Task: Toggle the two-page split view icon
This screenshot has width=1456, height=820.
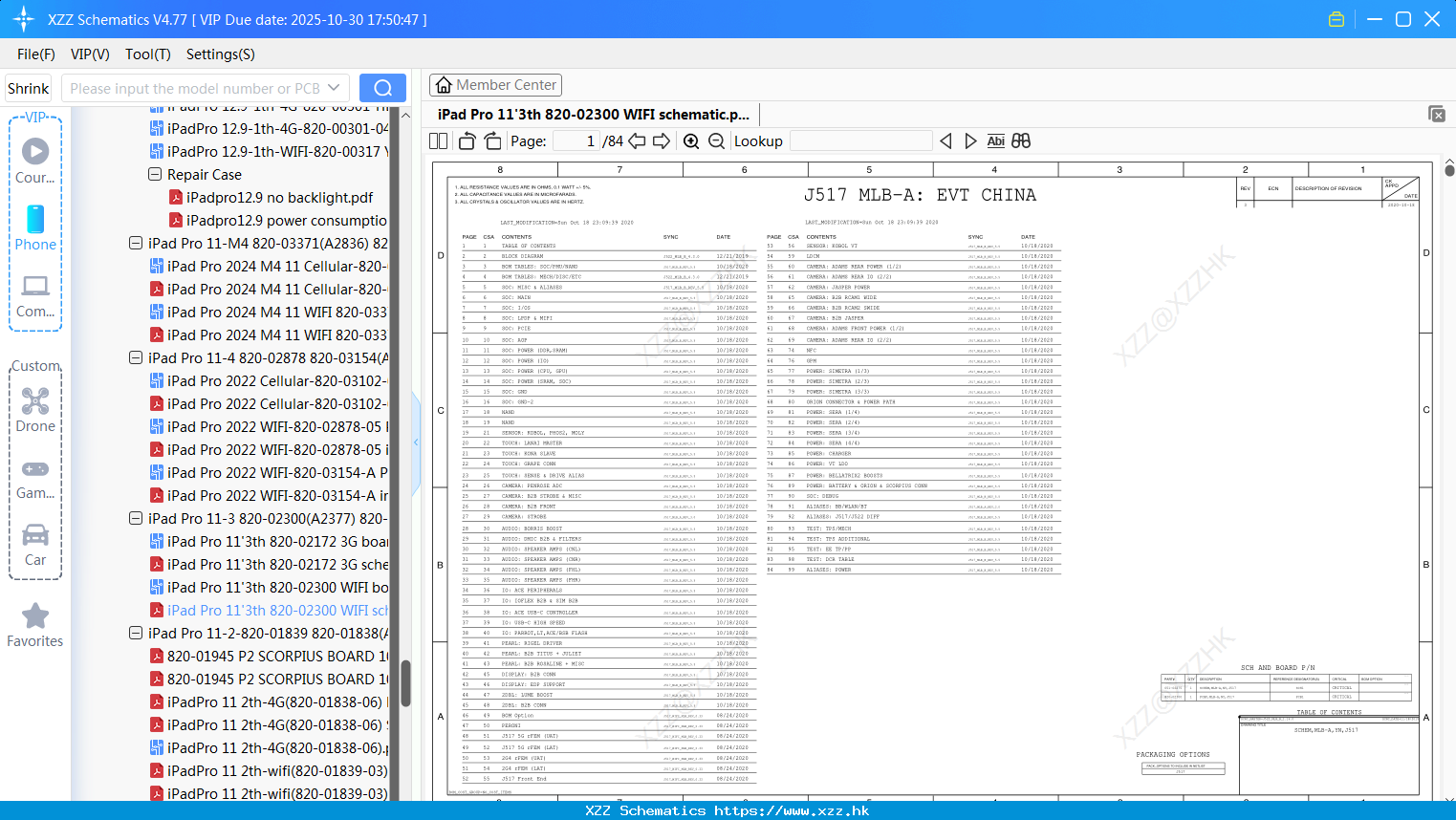Action: pos(438,140)
